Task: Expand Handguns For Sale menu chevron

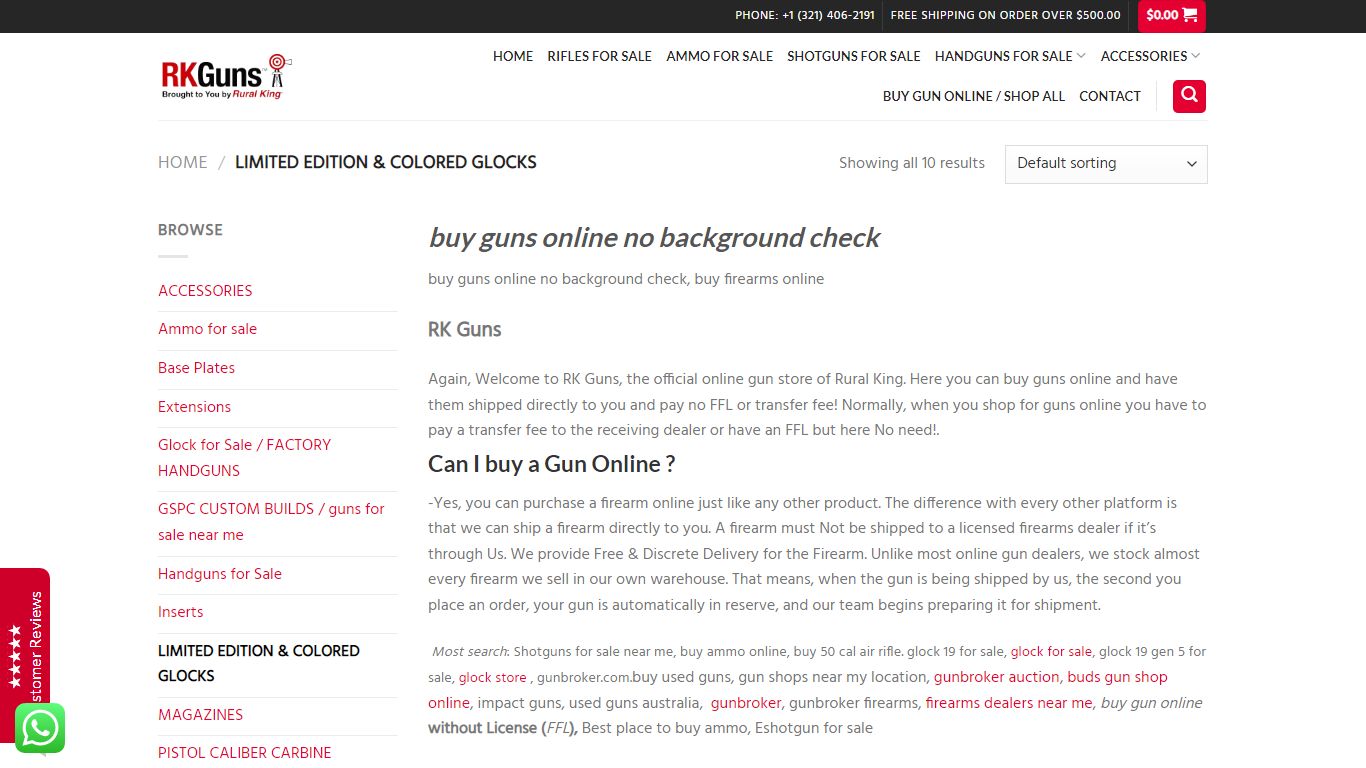Action: point(1081,56)
